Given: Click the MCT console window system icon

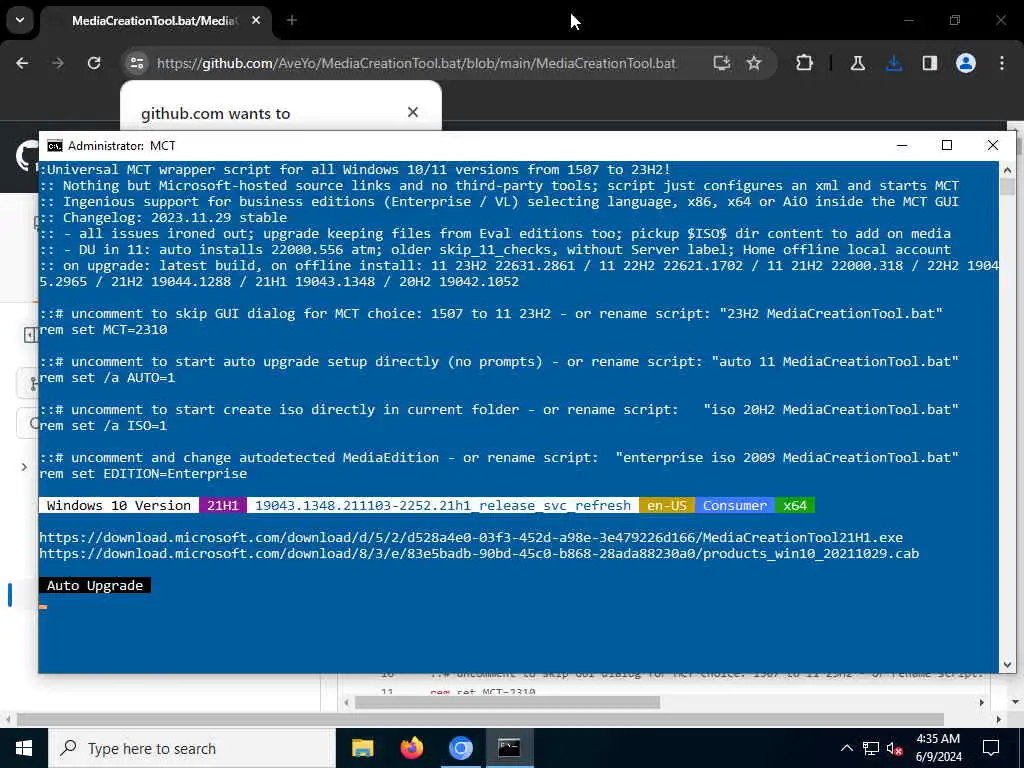Looking at the screenshot, I should pyautogui.click(x=55, y=146).
